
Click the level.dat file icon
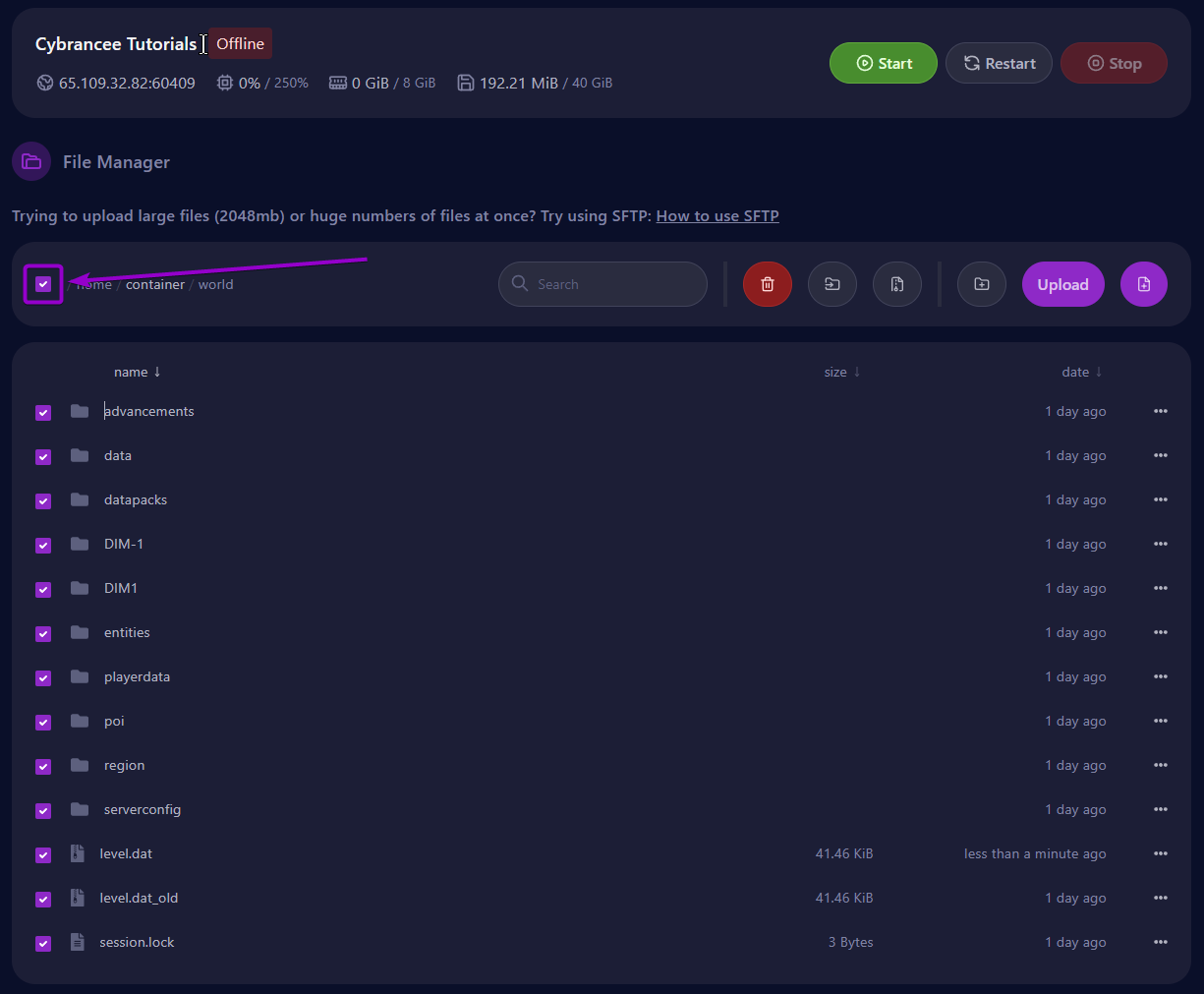click(x=78, y=853)
